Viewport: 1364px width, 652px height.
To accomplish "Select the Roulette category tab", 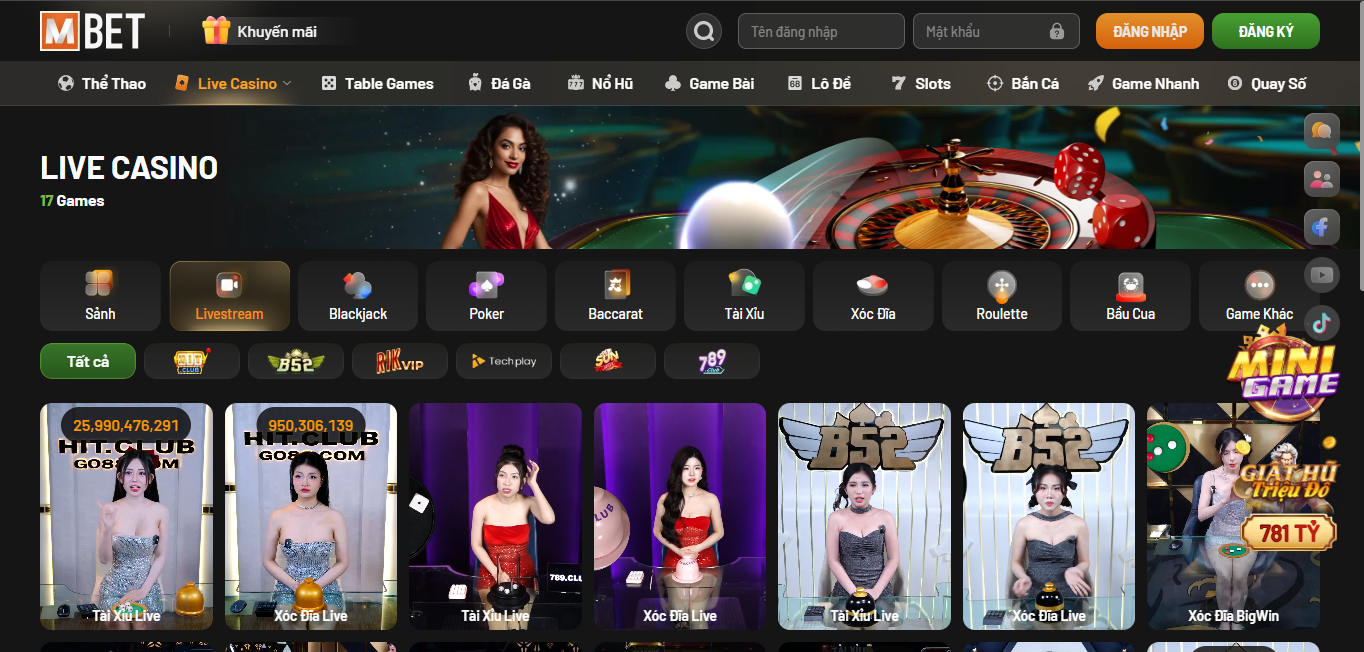I will [x=1002, y=296].
